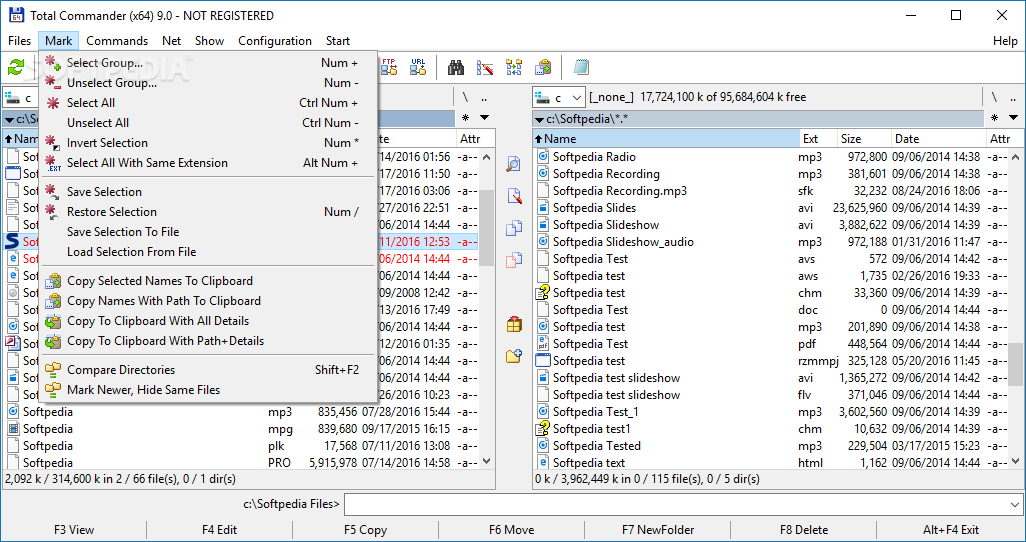Screen dimensions: 1026x542
Task: Open the Help menu
Action: [1005, 41]
